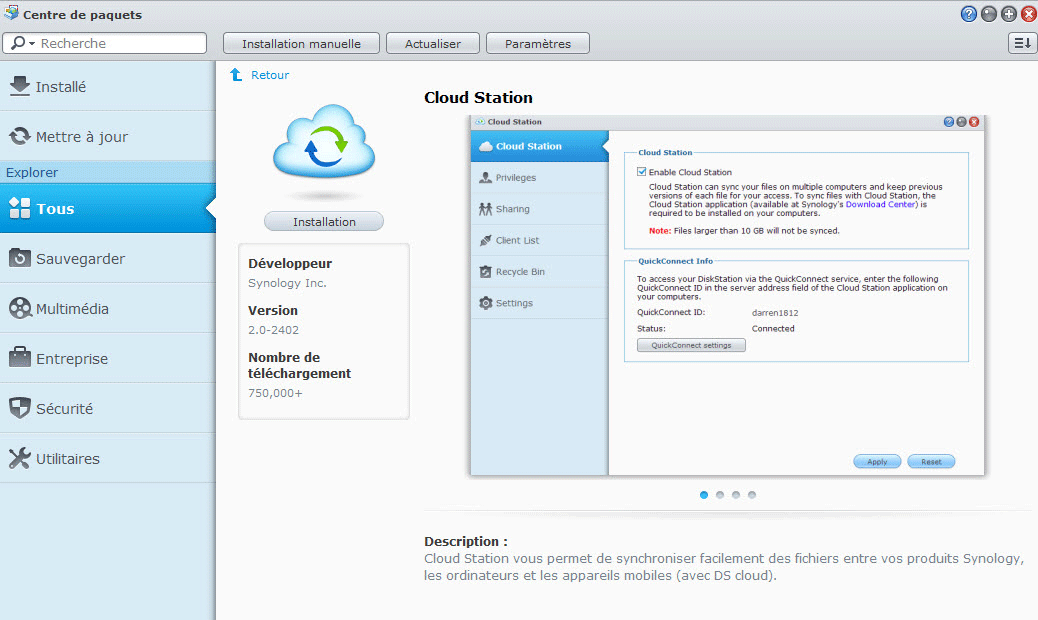Open the Sauvegarder category

[108, 258]
